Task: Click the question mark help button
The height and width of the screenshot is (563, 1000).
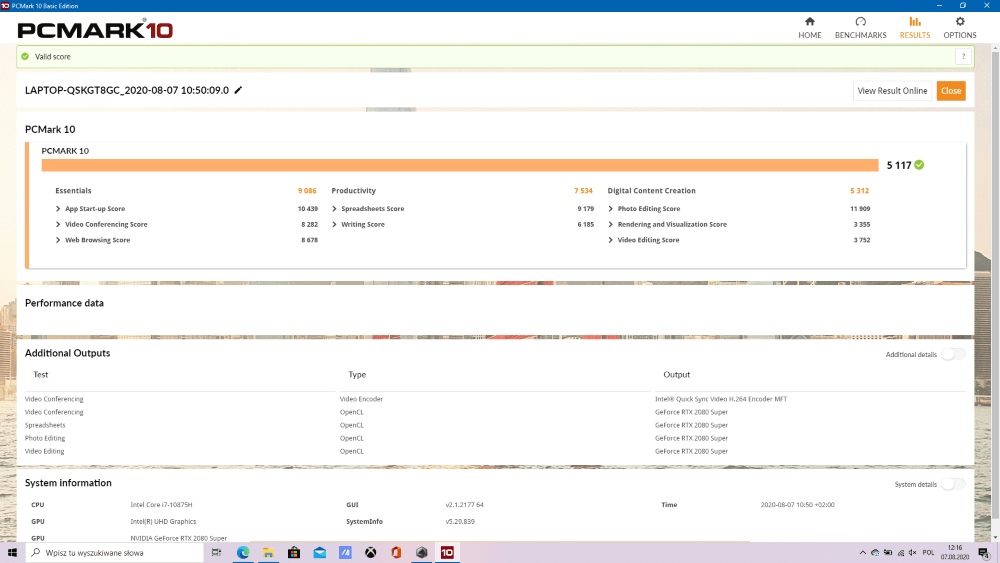Action: click(962, 57)
